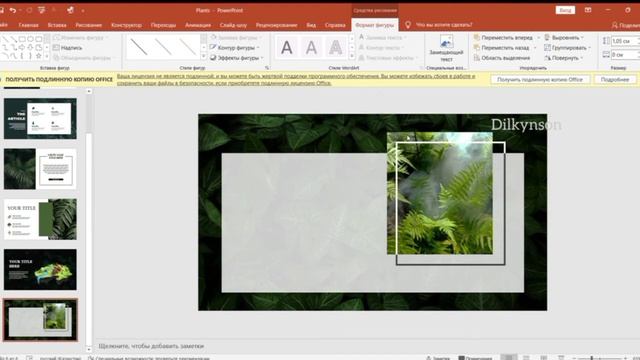This screenshot has width=640, height=360.
Task: Click slide panel scroll down arrow
Action: 89,349
